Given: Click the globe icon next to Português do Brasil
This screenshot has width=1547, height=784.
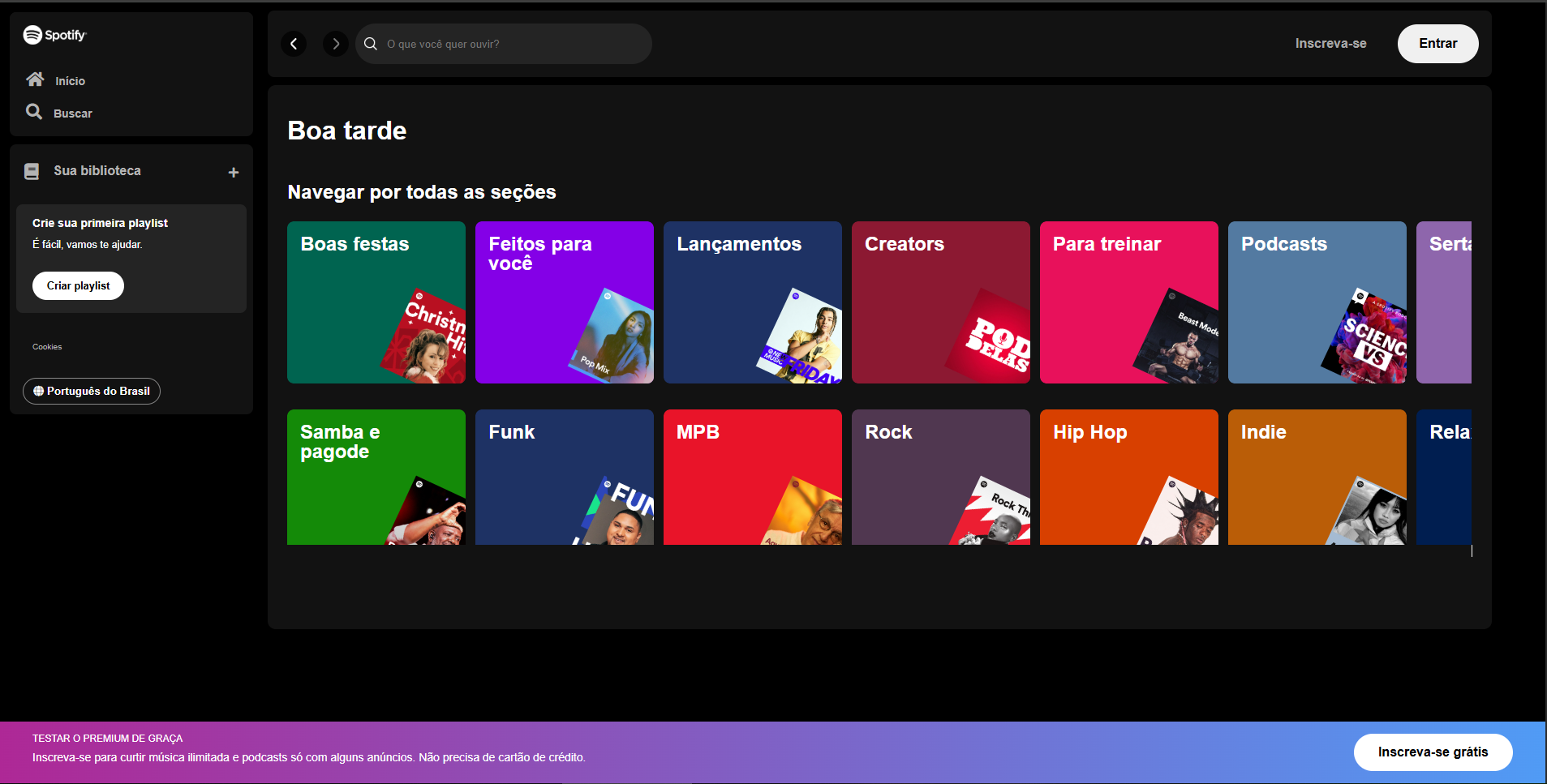Looking at the screenshot, I should click(x=38, y=391).
